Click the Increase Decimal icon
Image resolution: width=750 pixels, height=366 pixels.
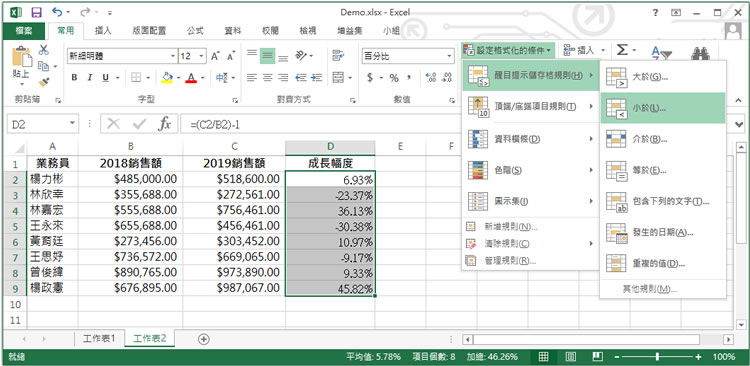[430, 78]
